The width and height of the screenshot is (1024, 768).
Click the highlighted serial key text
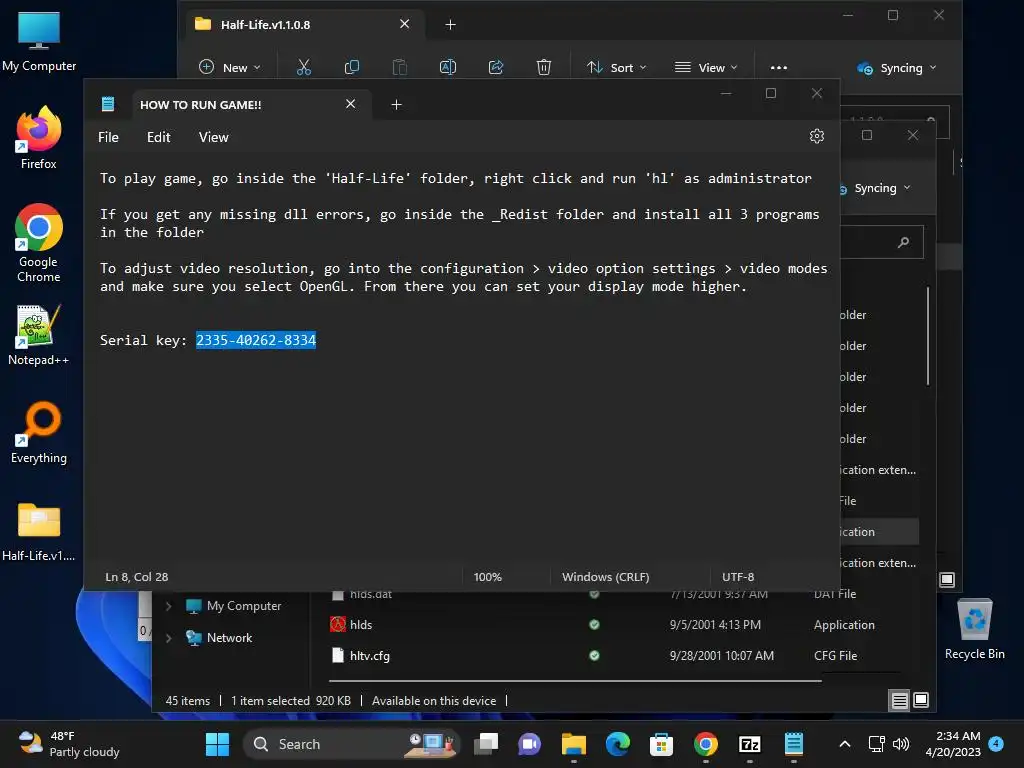[x=256, y=340]
